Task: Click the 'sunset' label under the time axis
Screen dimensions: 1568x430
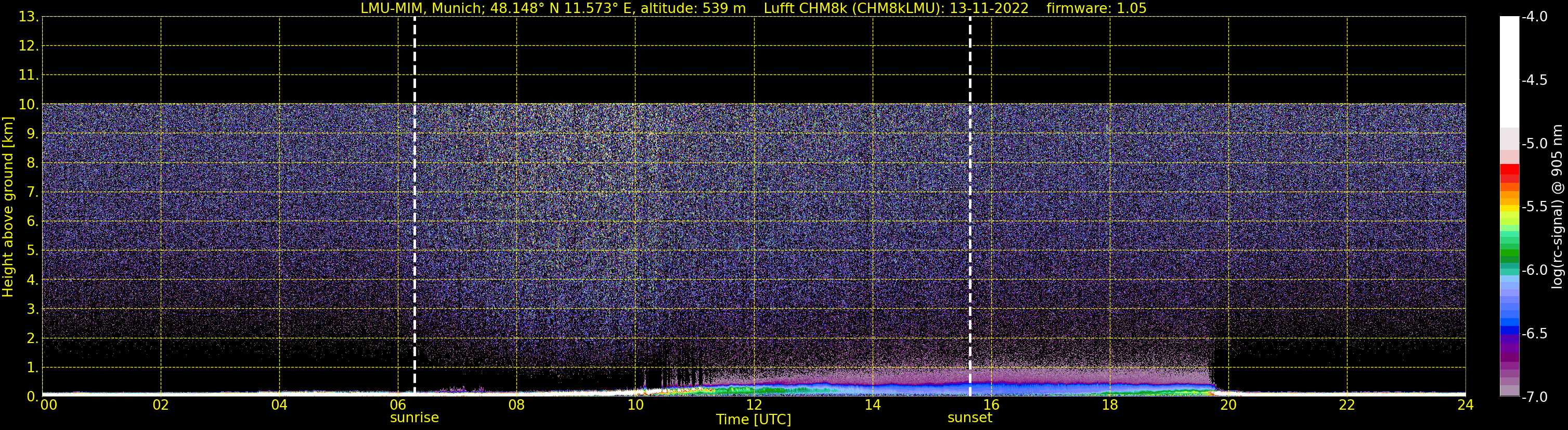Action: 969,418
